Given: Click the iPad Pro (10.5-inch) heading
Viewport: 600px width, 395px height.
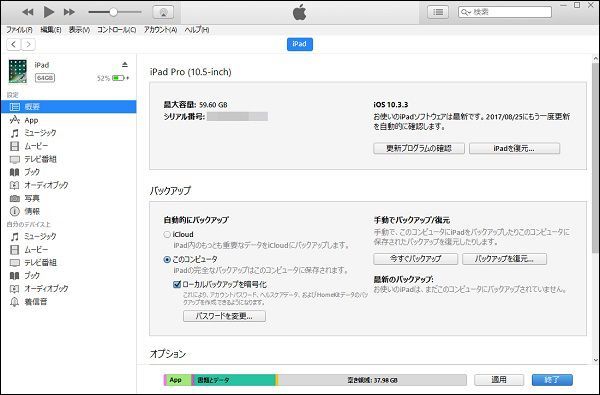Looking at the screenshot, I should click(x=191, y=72).
